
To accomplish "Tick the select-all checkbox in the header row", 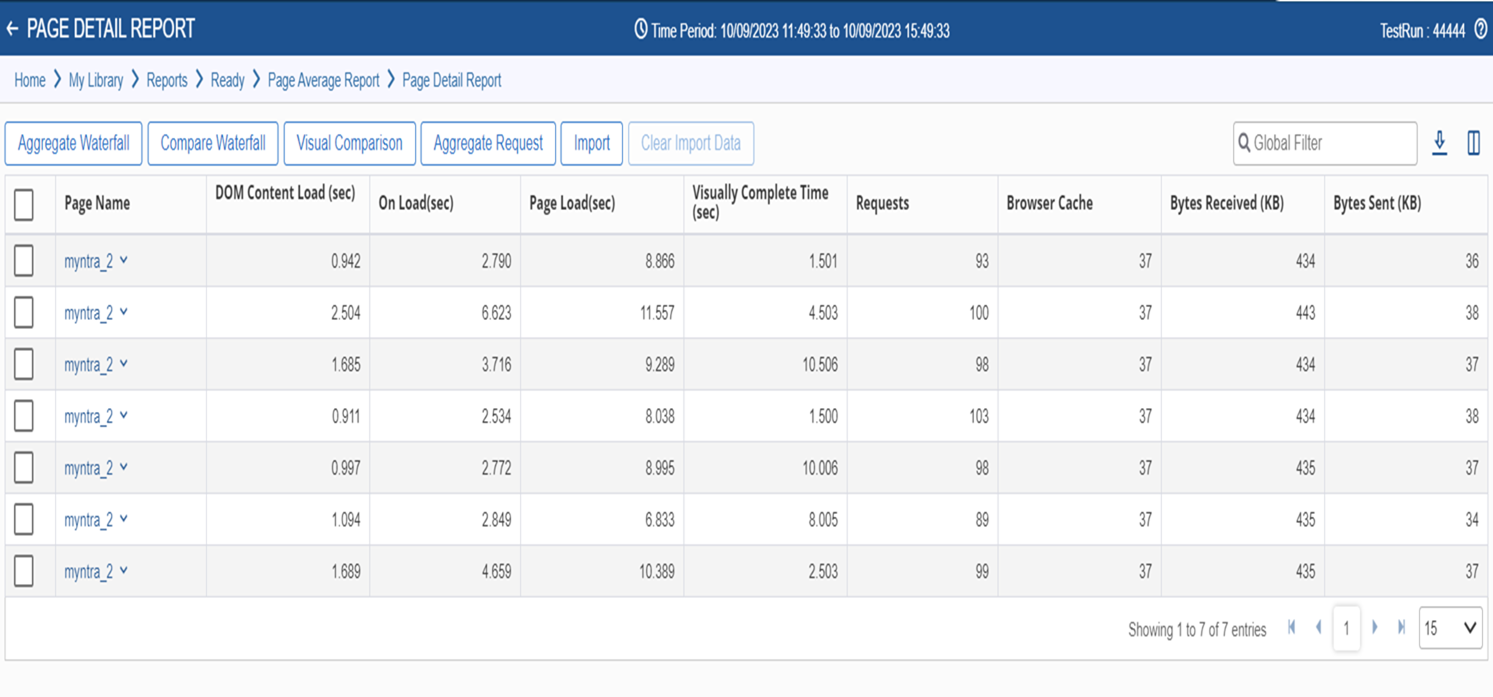I will (24, 204).
